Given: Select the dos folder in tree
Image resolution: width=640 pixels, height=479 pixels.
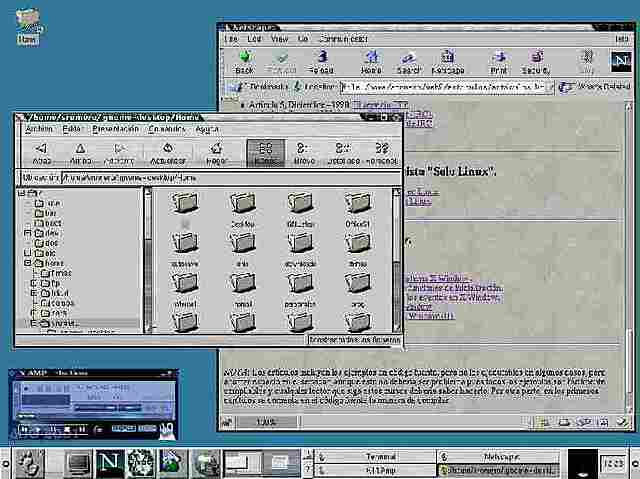Looking at the screenshot, I should click(47, 243).
